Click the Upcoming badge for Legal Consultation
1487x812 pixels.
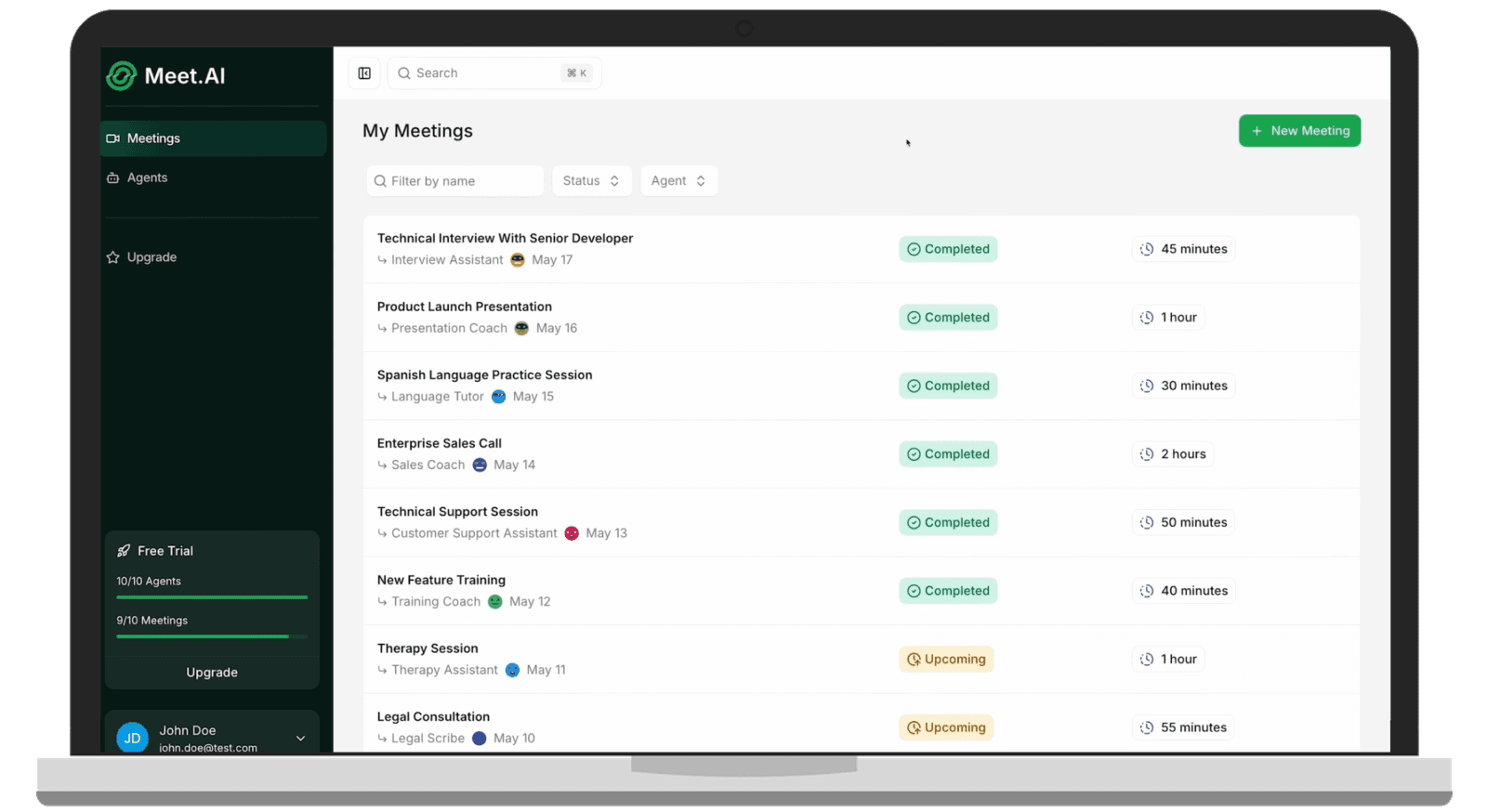coord(946,727)
